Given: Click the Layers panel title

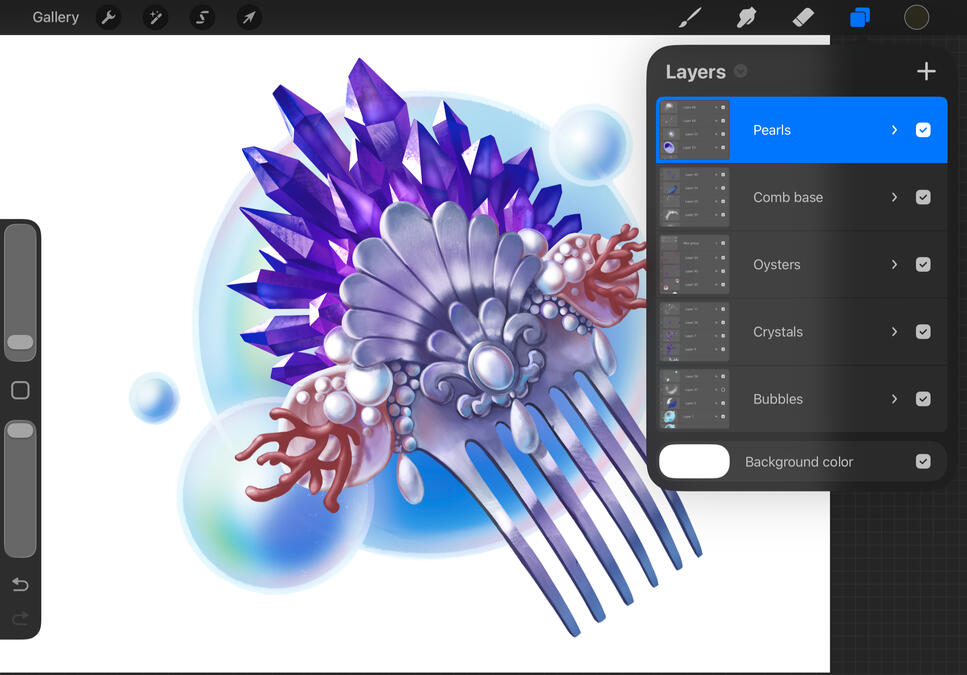Looking at the screenshot, I should [696, 72].
